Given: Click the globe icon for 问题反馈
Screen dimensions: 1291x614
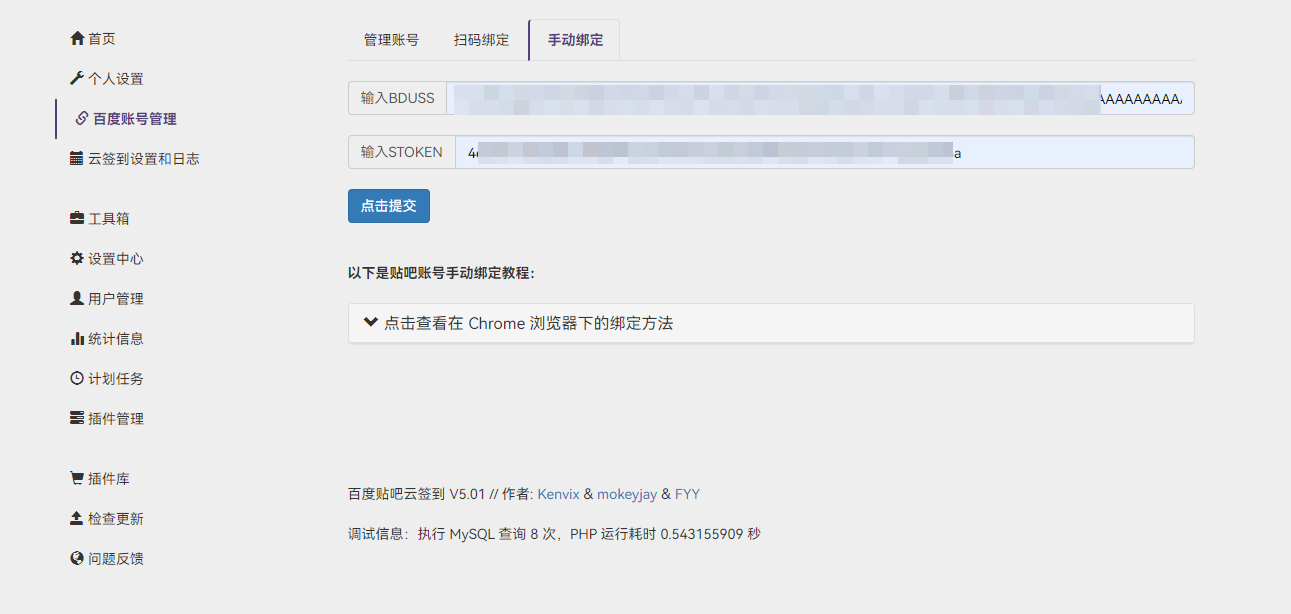Looking at the screenshot, I should point(77,559).
